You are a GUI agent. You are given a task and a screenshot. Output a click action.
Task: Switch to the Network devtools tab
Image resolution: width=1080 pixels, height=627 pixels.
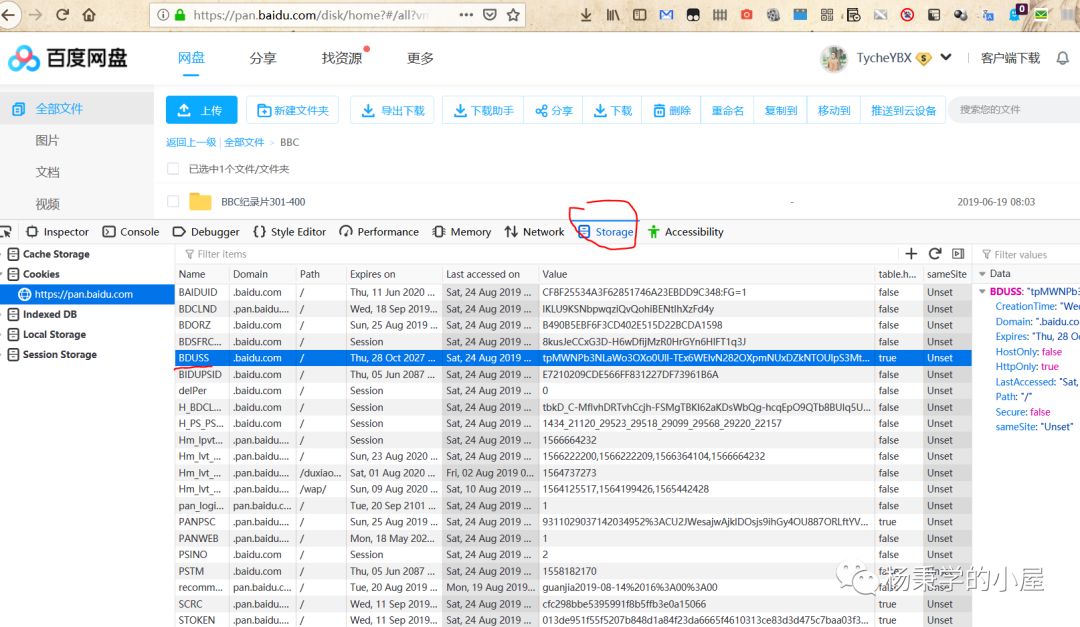(x=535, y=232)
